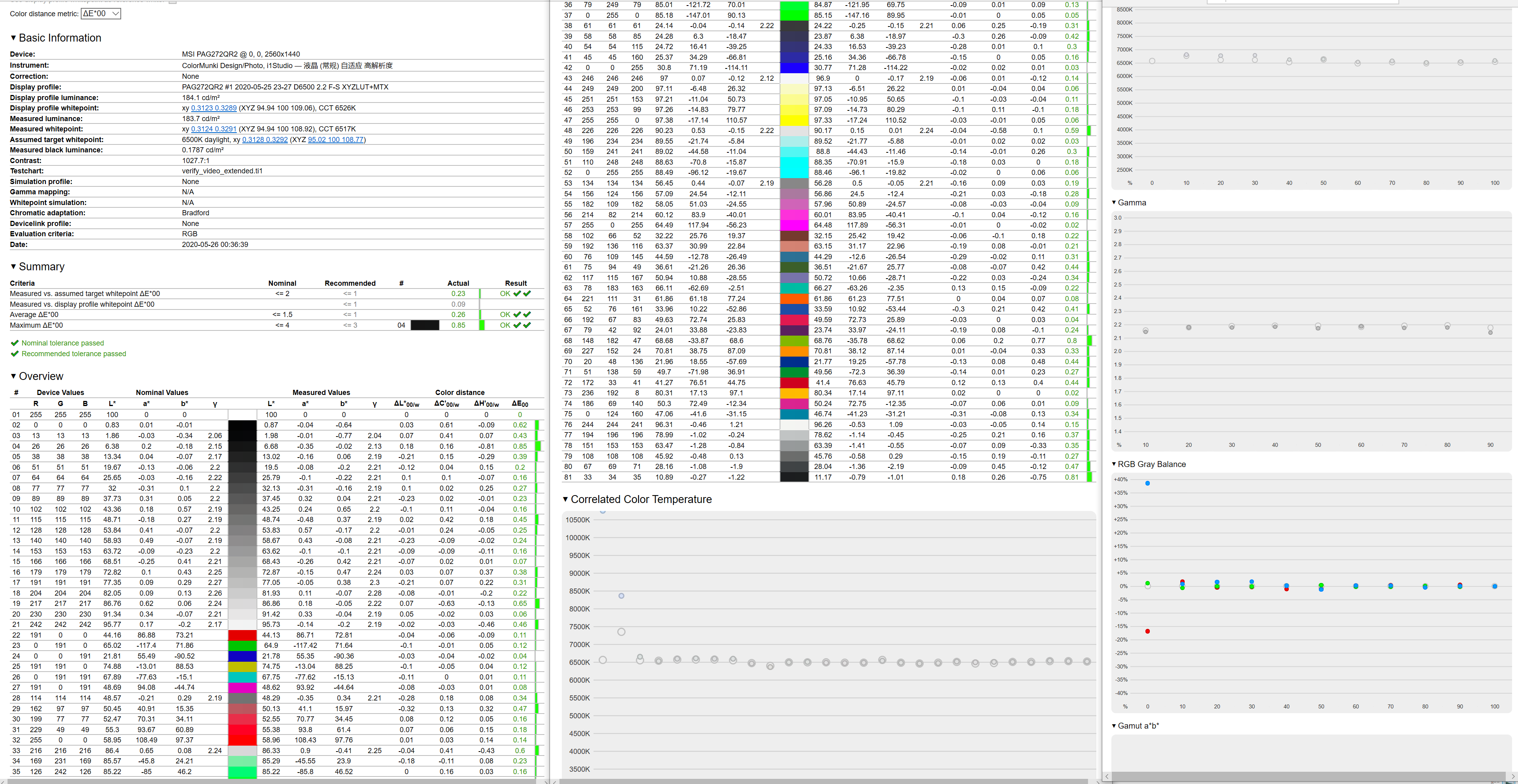Screen dimensions: 1518x784
Task: Click the Contrast value 1027.7:1
Action: pyautogui.click(x=196, y=161)
